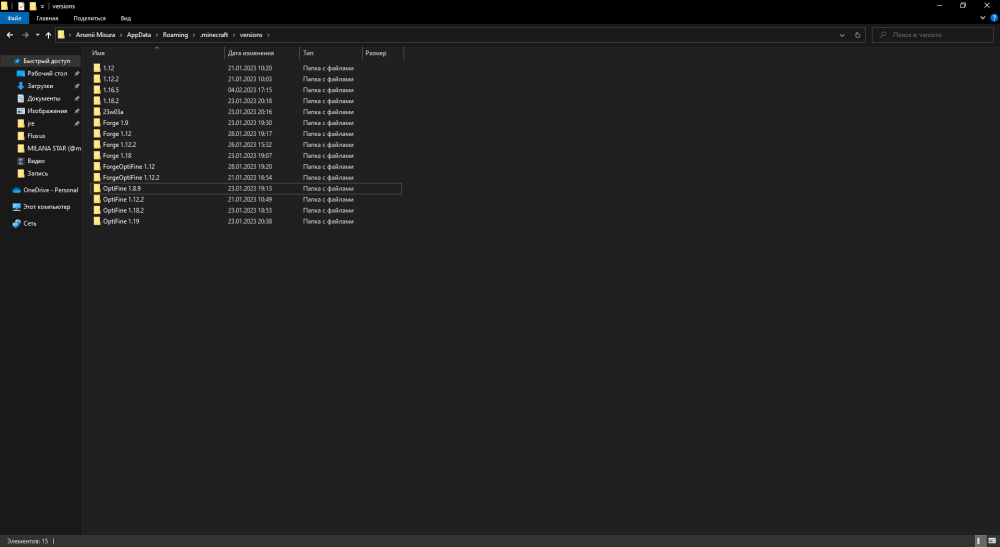
Task: Sort by the Дата изменения column
Action: (x=262, y=53)
